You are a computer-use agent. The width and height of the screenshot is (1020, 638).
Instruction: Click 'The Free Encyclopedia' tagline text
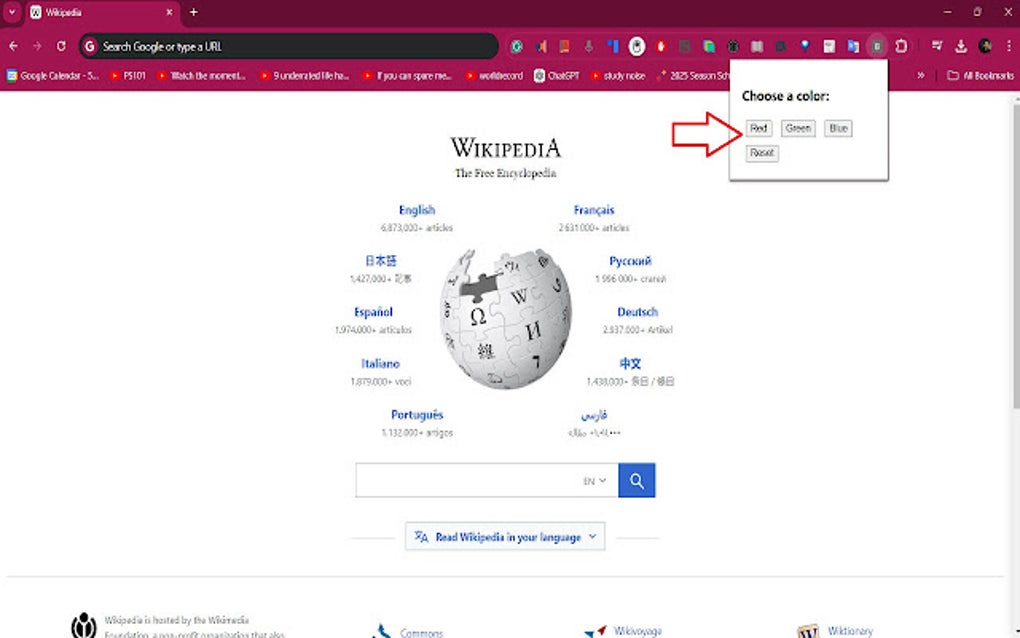click(505, 173)
